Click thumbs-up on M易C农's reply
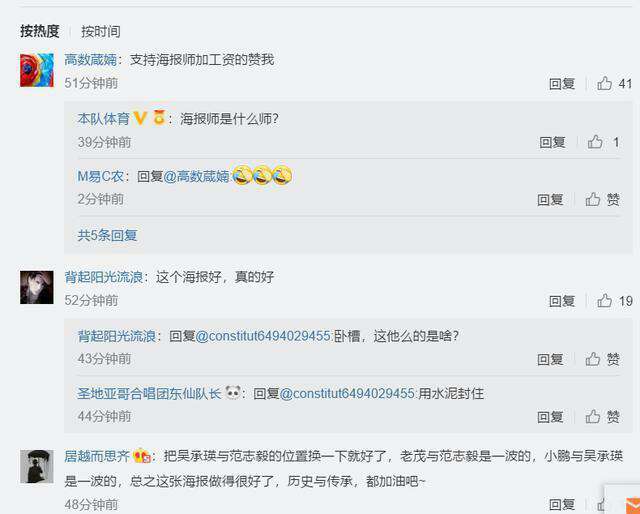 click(x=593, y=199)
